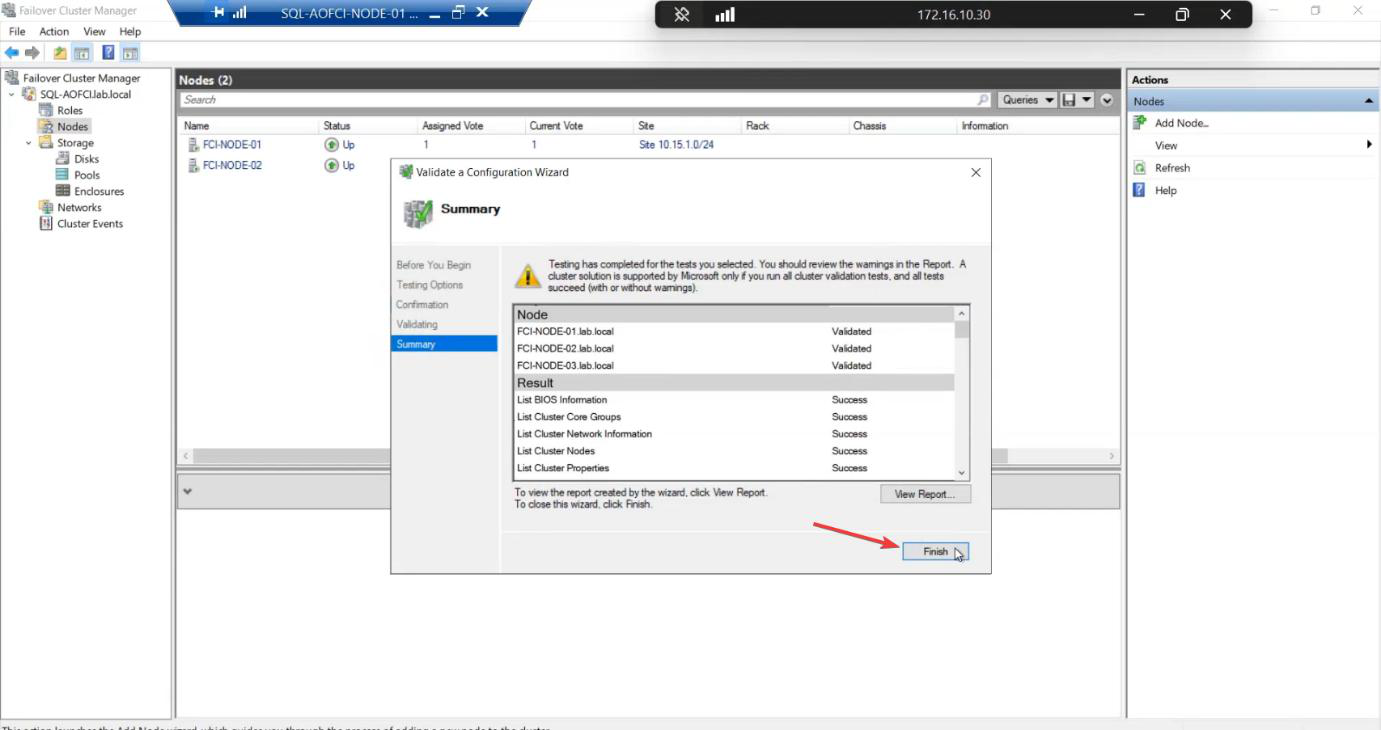Click Before You Begin wizard step
1381x730 pixels.
click(x=433, y=265)
